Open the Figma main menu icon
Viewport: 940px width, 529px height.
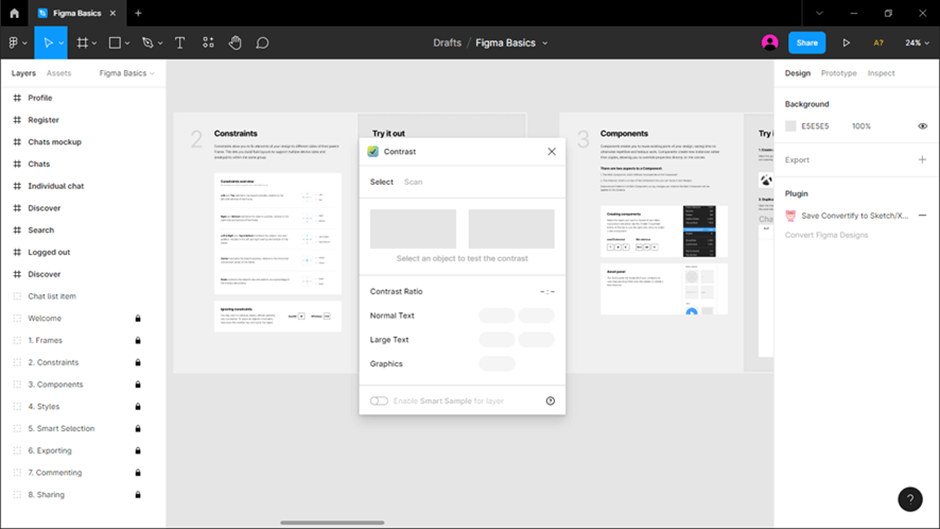13,43
